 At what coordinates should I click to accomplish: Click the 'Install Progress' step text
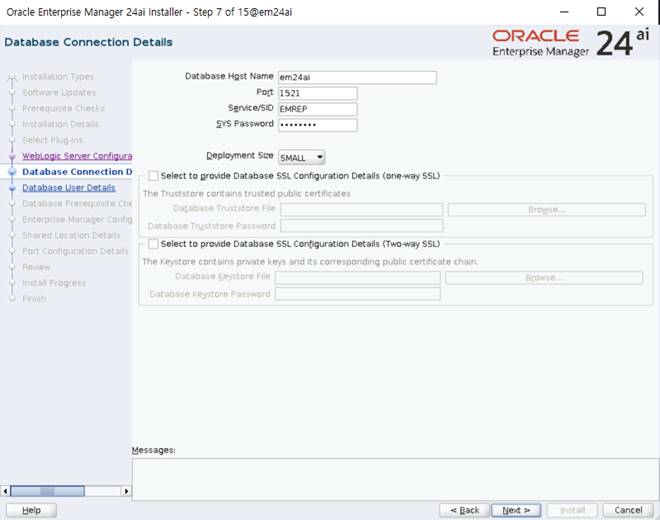[x=54, y=283]
